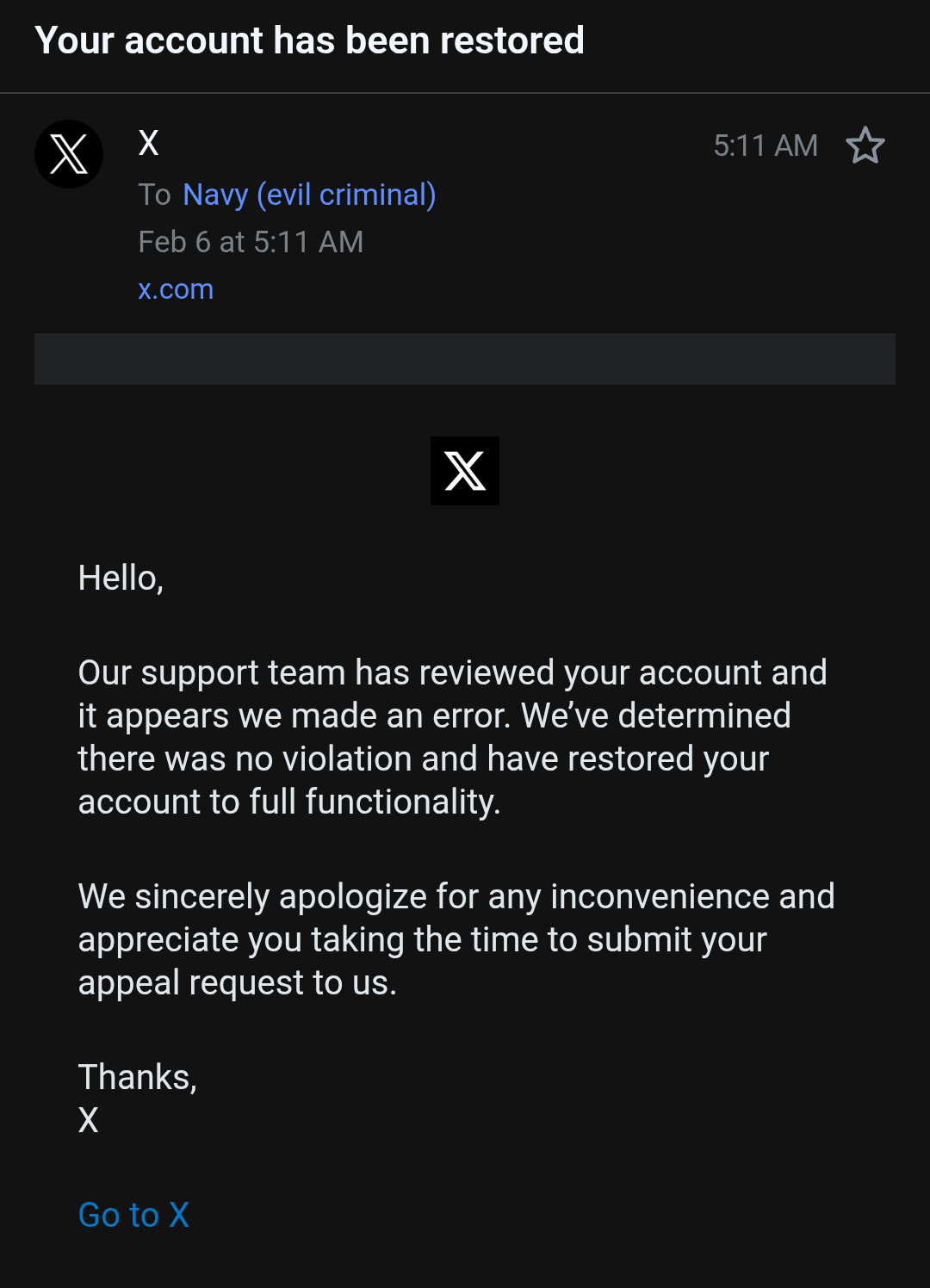930x1288 pixels.
Task: Click the 'Thanks,' sign-off text
Action: click(138, 1077)
